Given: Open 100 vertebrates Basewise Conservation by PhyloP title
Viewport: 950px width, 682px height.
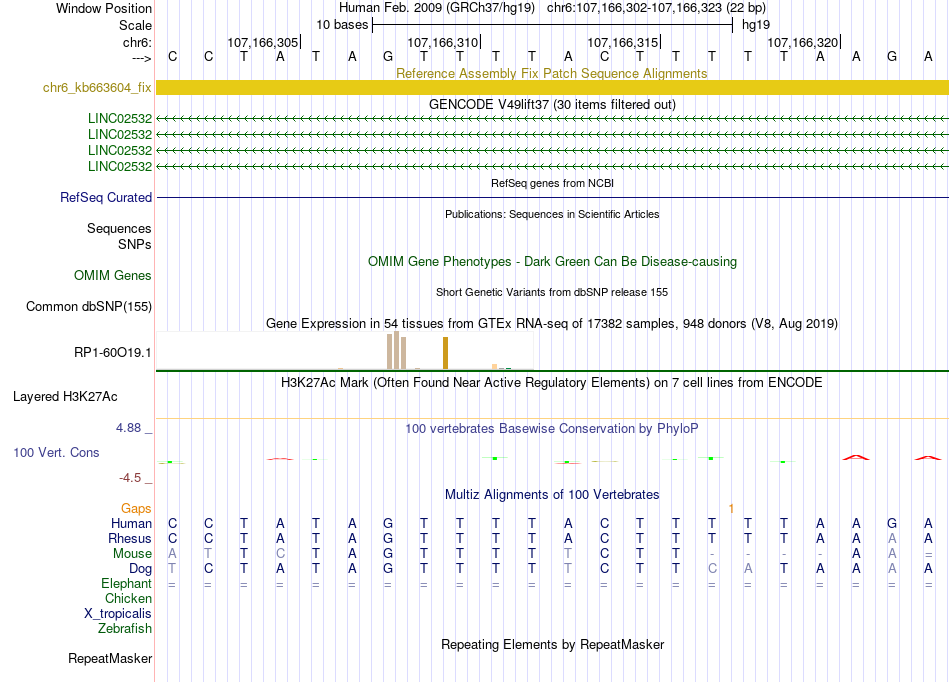Looking at the screenshot, I should [x=552, y=429].
